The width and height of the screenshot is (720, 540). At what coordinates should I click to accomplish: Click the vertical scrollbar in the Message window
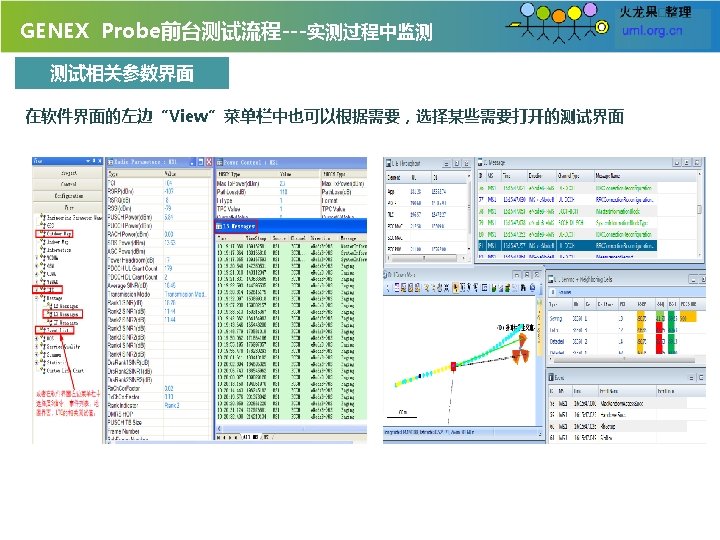click(x=699, y=214)
